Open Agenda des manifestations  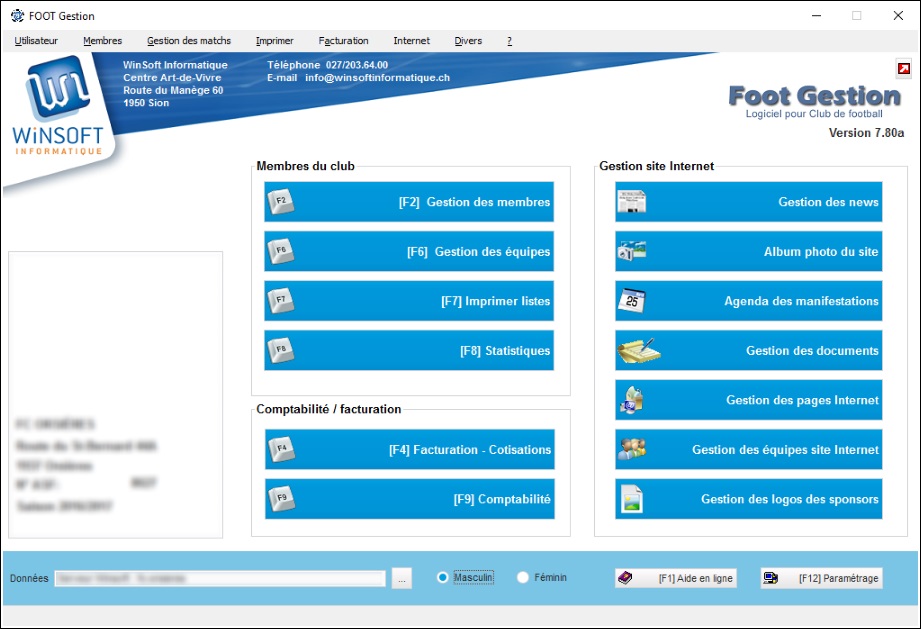click(x=749, y=301)
